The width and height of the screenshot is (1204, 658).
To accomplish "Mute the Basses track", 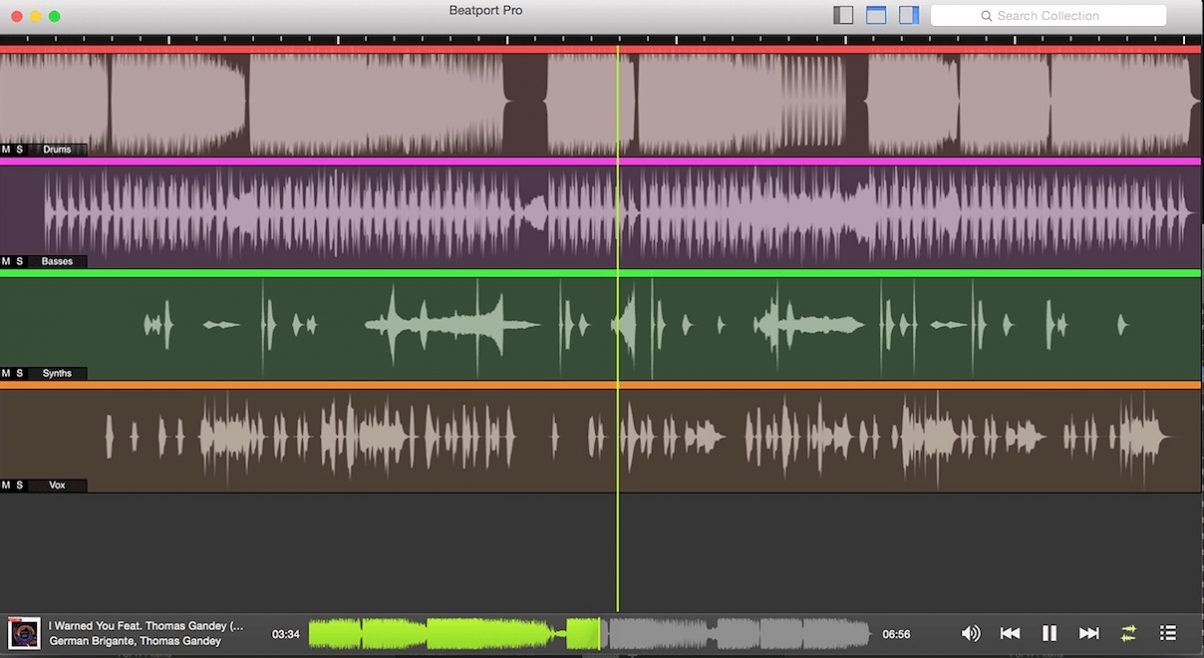I will [x=6, y=262].
